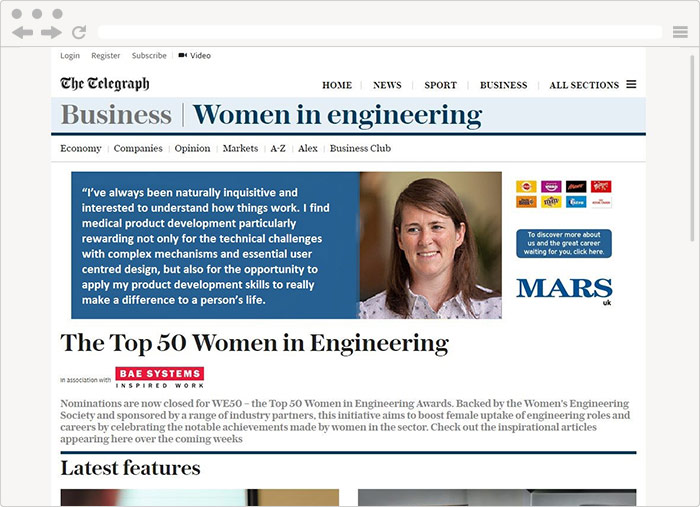The width and height of the screenshot is (700, 507).
Task: Open the Alex subsection
Action: [308, 148]
